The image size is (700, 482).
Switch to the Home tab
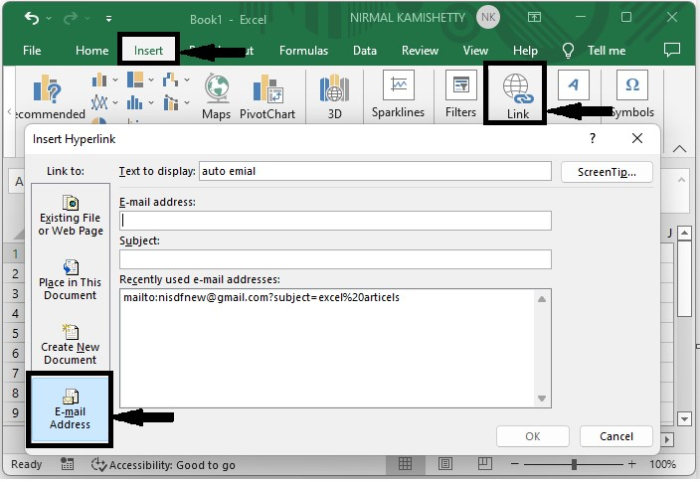(x=92, y=50)
